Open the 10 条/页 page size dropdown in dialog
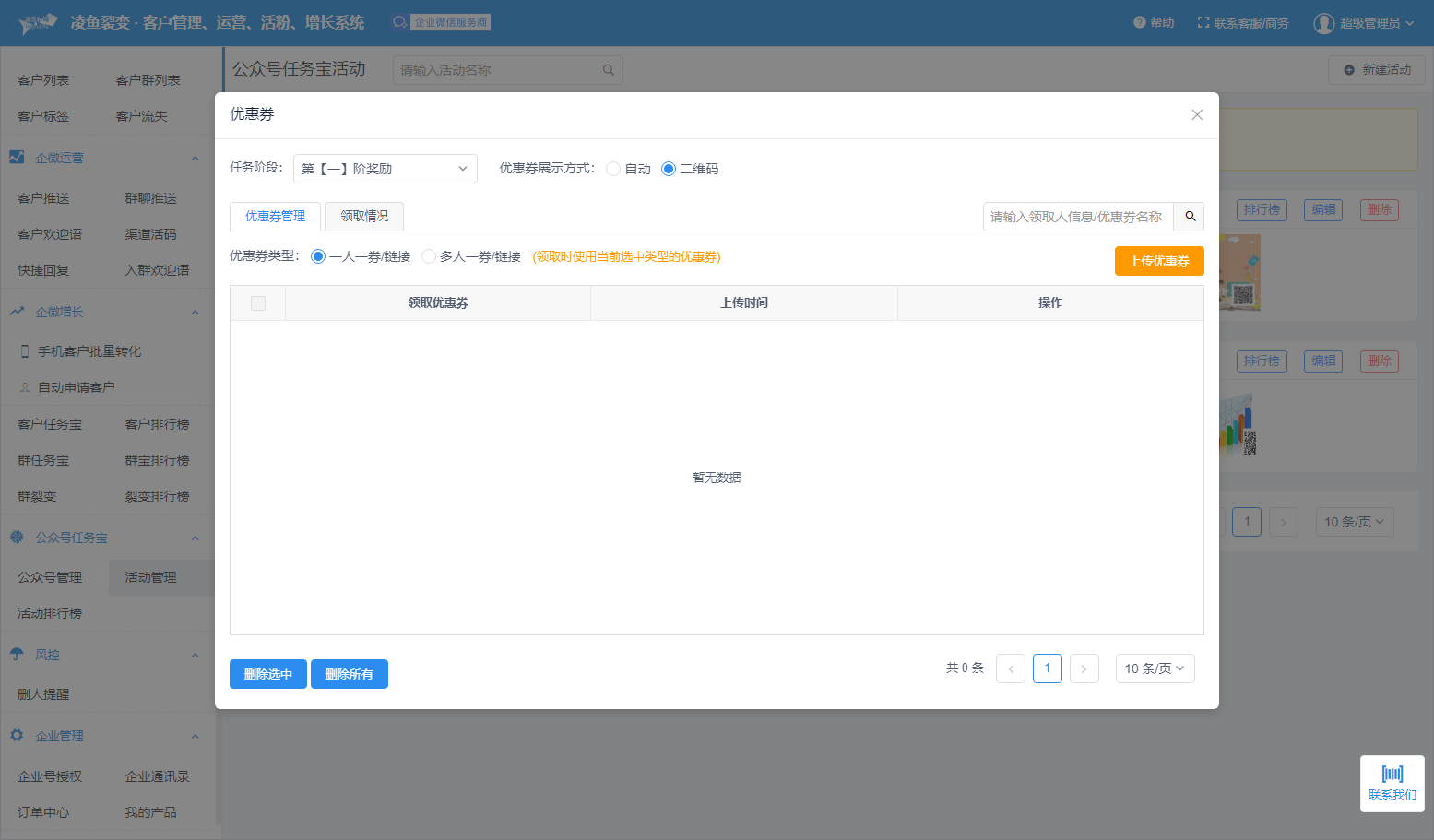Screen dimensions: 1434x840 tap(1155, 668)
